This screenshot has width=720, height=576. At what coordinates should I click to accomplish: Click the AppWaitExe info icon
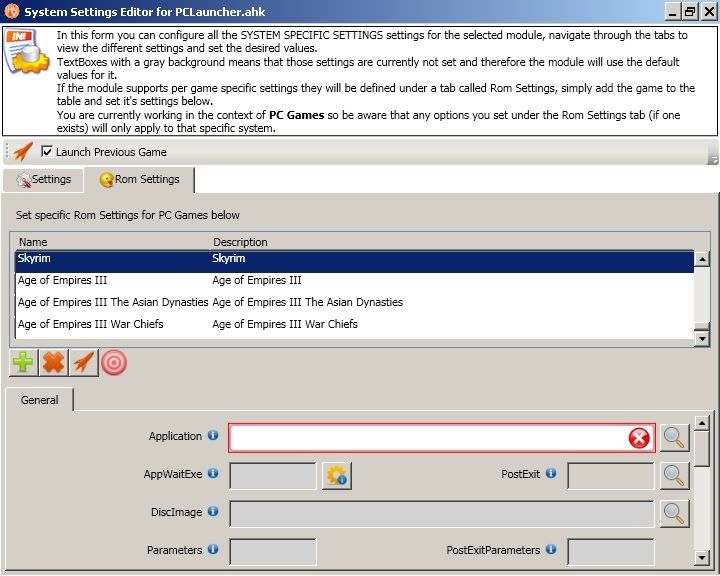(x=213, y=473)
